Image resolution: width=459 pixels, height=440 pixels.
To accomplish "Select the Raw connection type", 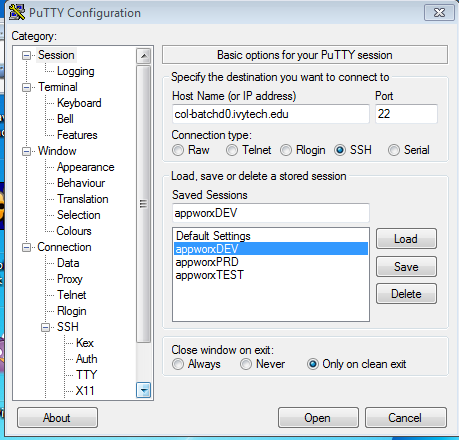I will click(178, 150).
